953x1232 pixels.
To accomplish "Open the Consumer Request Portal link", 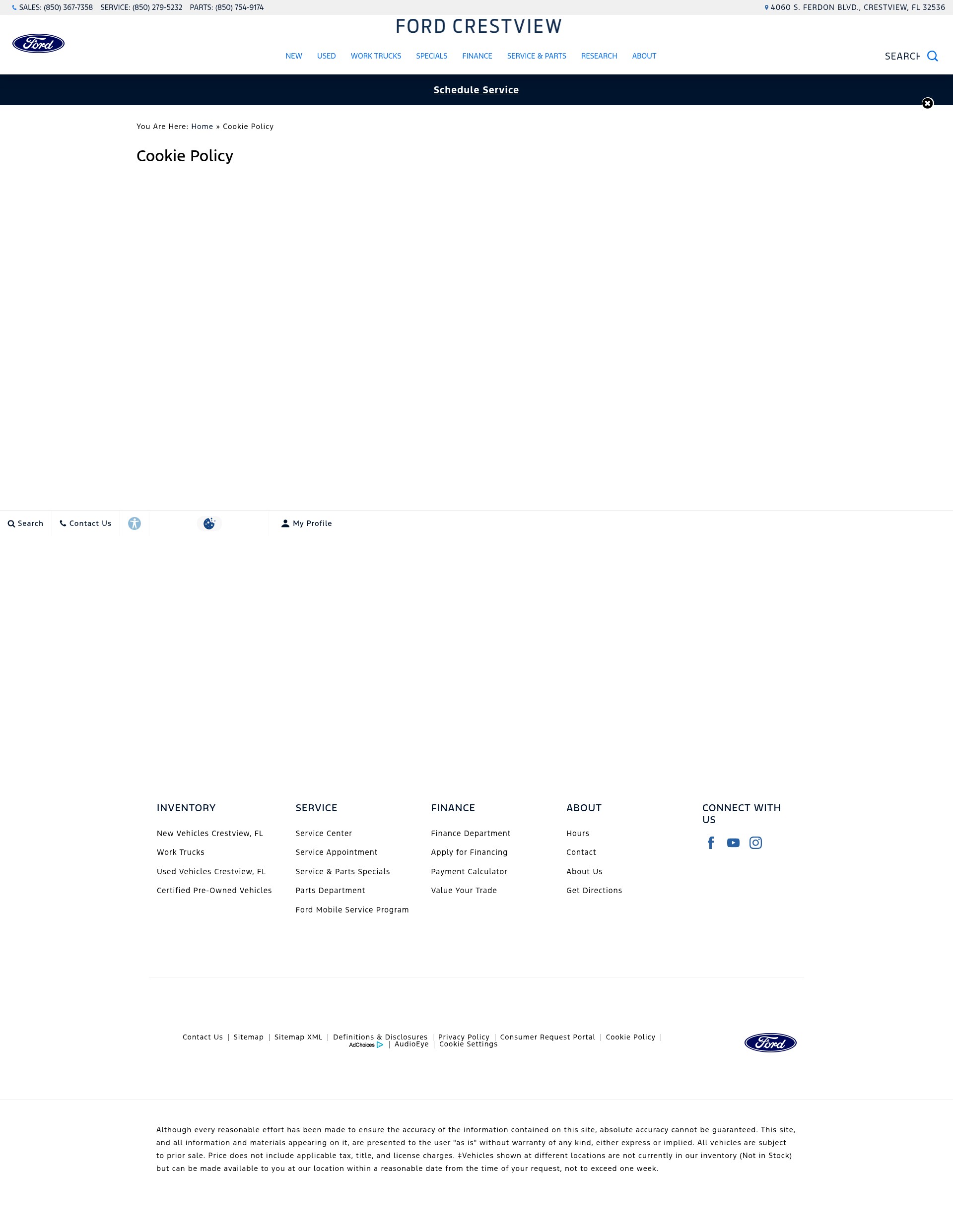I will click(x=547, y=1037).
